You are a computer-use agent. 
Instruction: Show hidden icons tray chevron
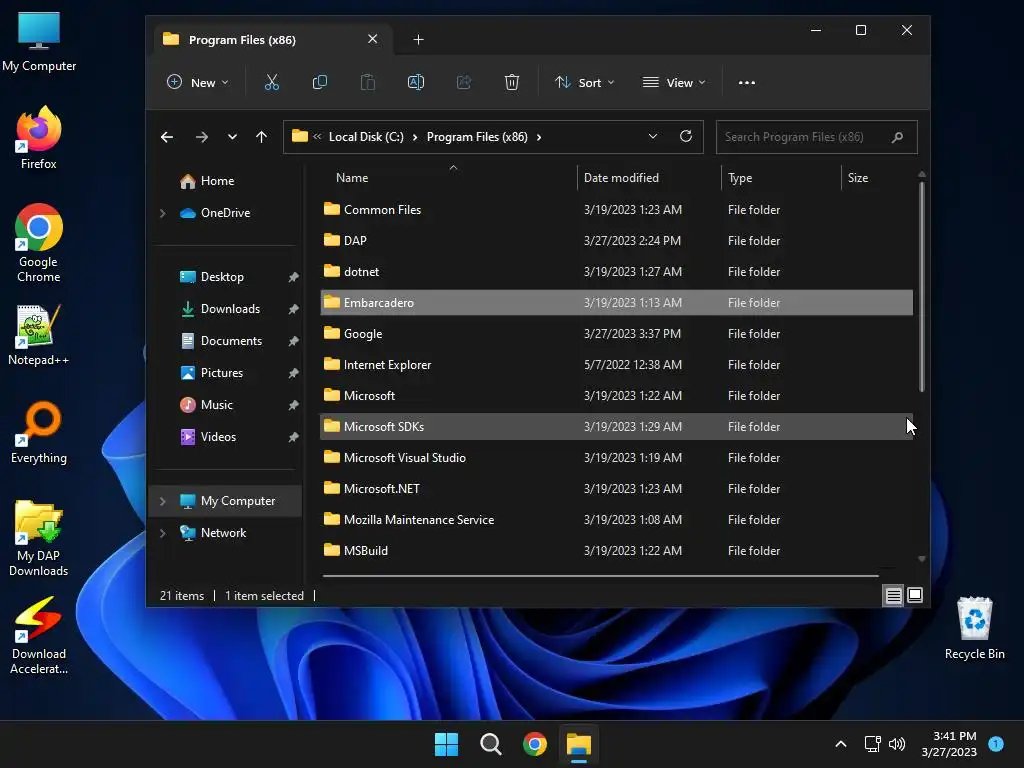[x=841, y=744]
